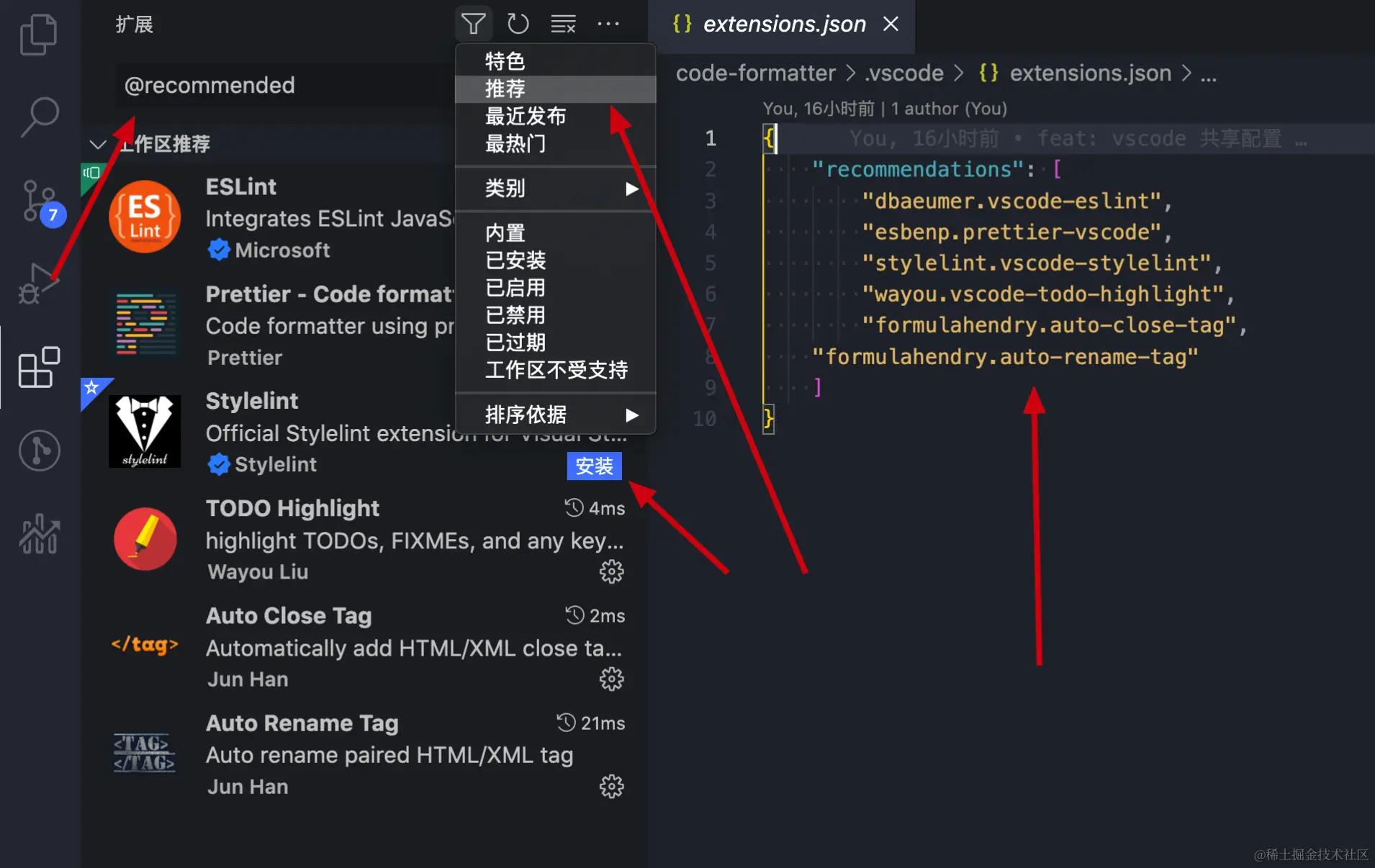1375x868 pixels.
Task: Open TODO Highlight manage gear
Action: 611,572
